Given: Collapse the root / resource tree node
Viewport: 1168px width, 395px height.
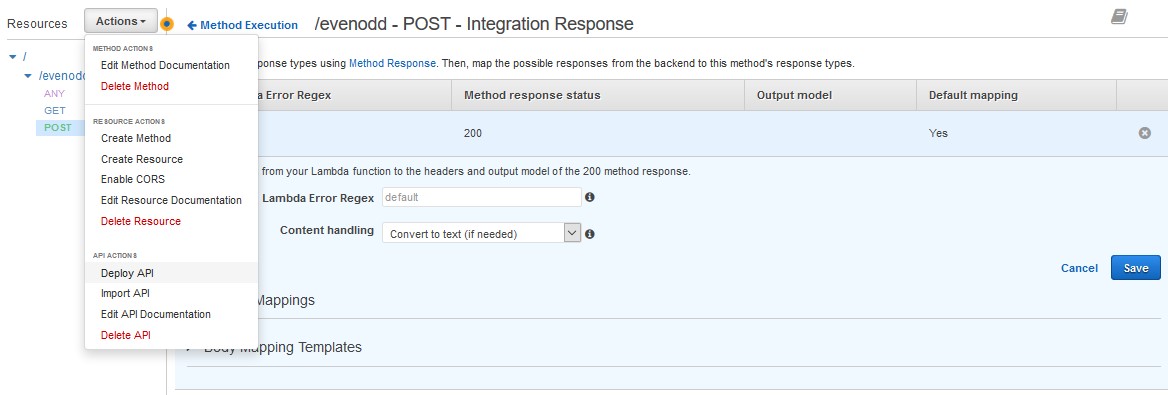Looking at the screenshot, I should click(x=13, y=57).
